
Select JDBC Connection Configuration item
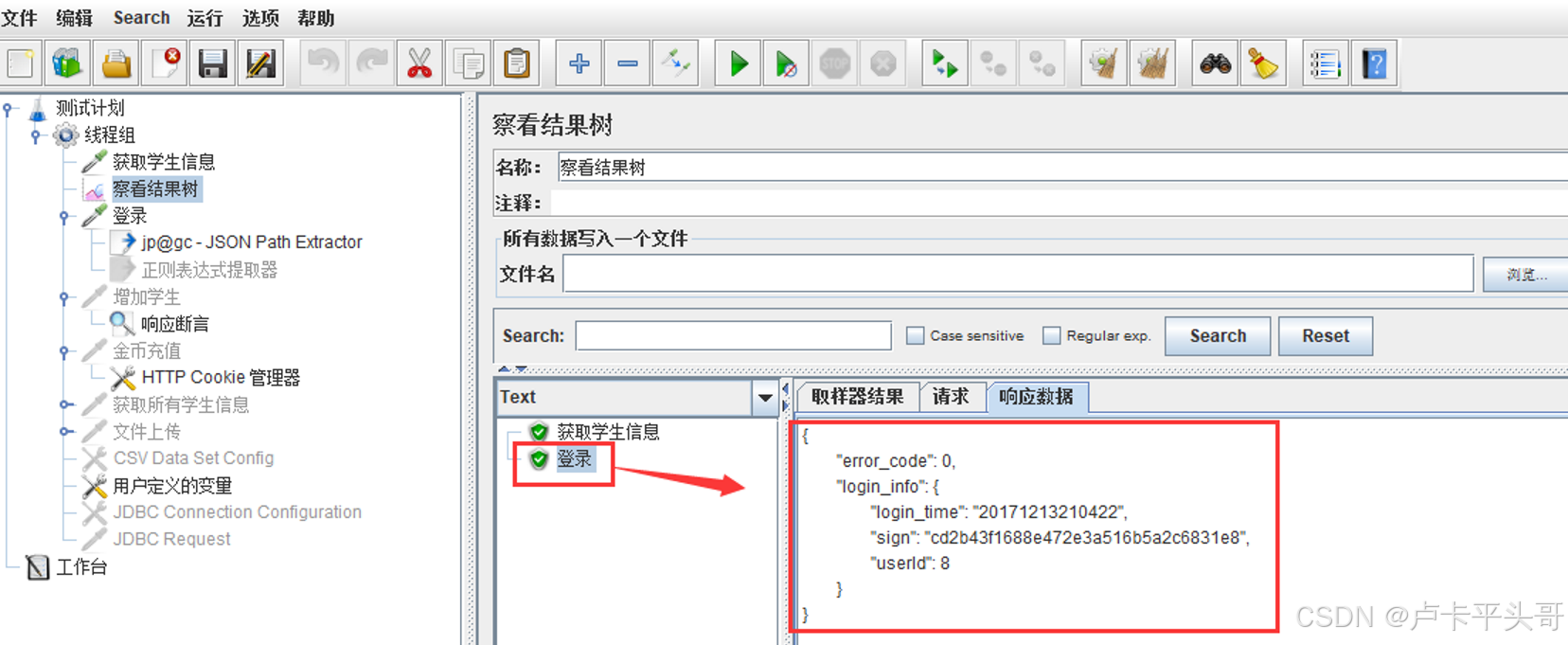(x=237, y=512)
